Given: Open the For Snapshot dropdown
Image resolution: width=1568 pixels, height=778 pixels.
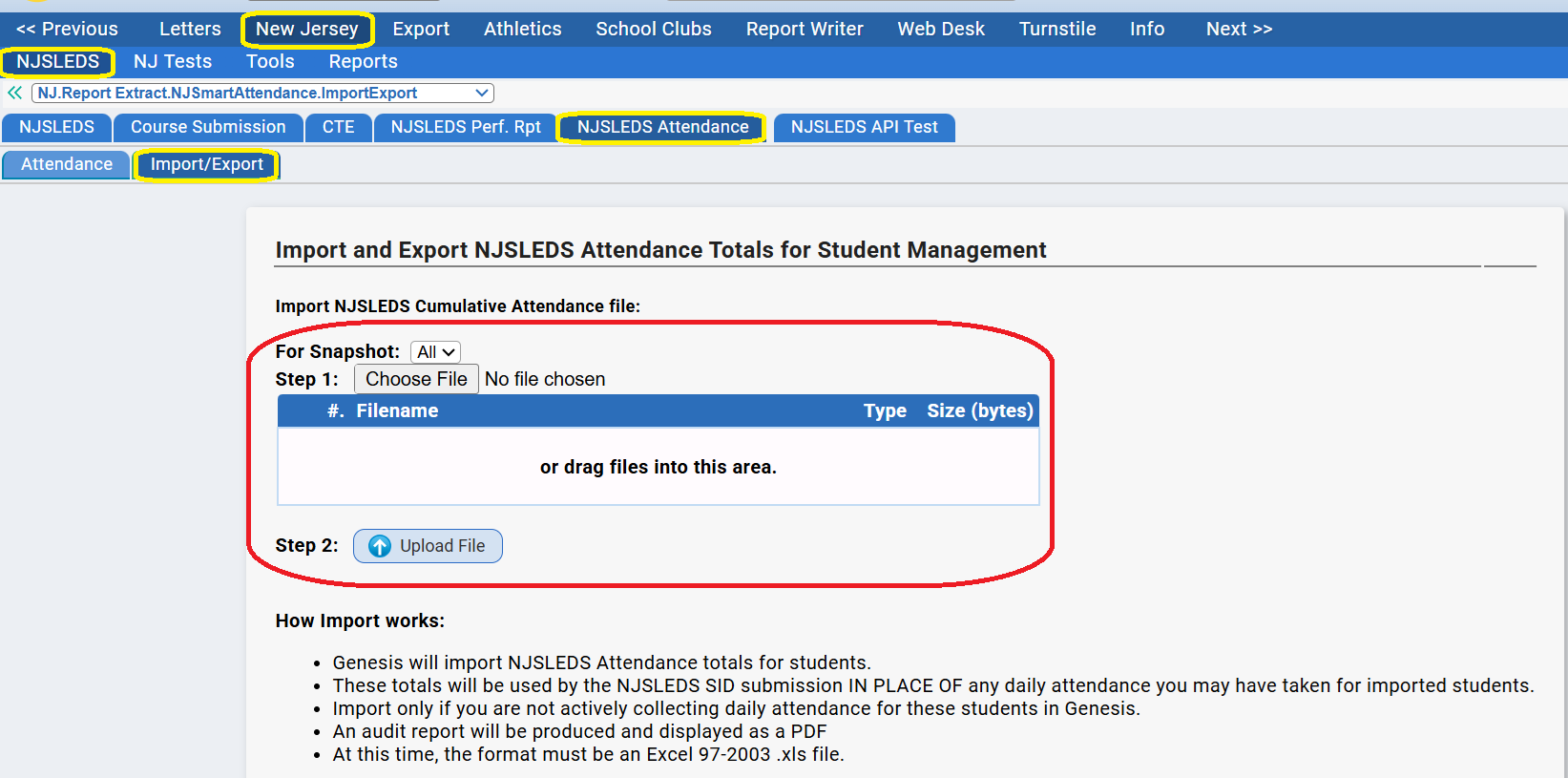Looking at the screenshot, I should [435, 352].
